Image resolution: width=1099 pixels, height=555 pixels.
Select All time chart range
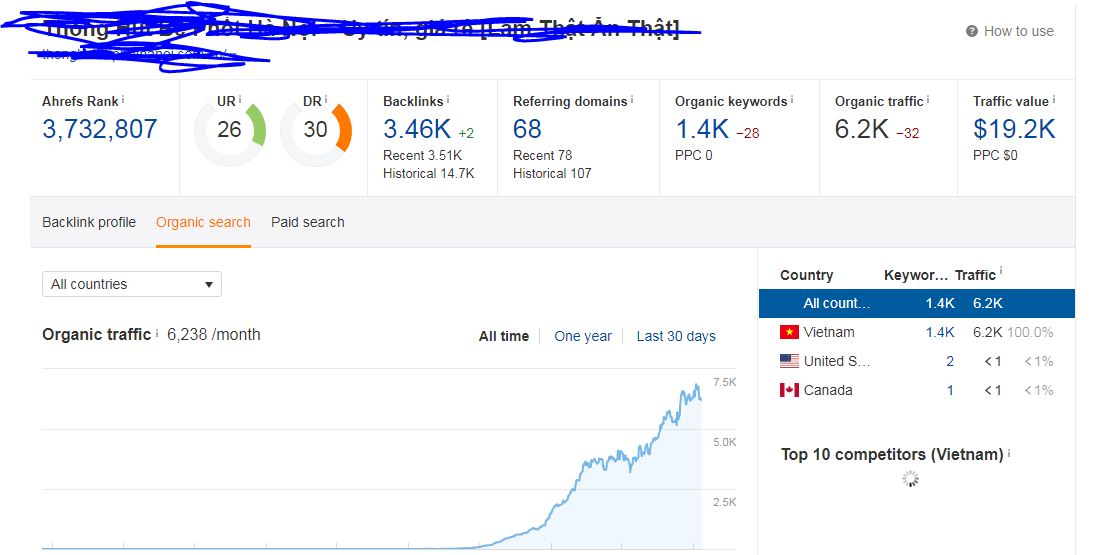click(504, 336)
